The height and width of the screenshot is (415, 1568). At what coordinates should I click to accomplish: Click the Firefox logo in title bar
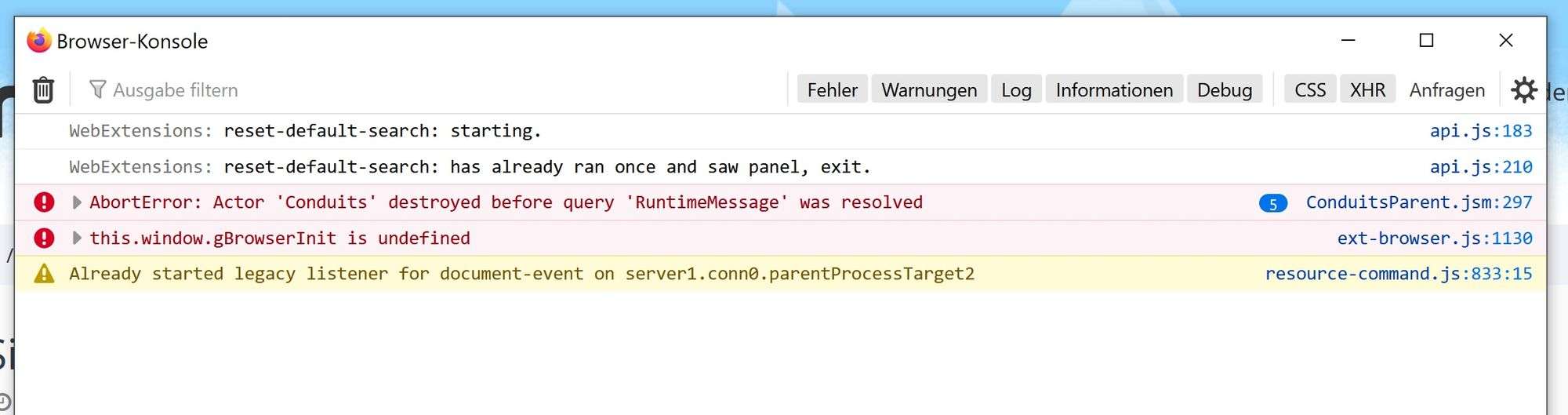(38, 41)
